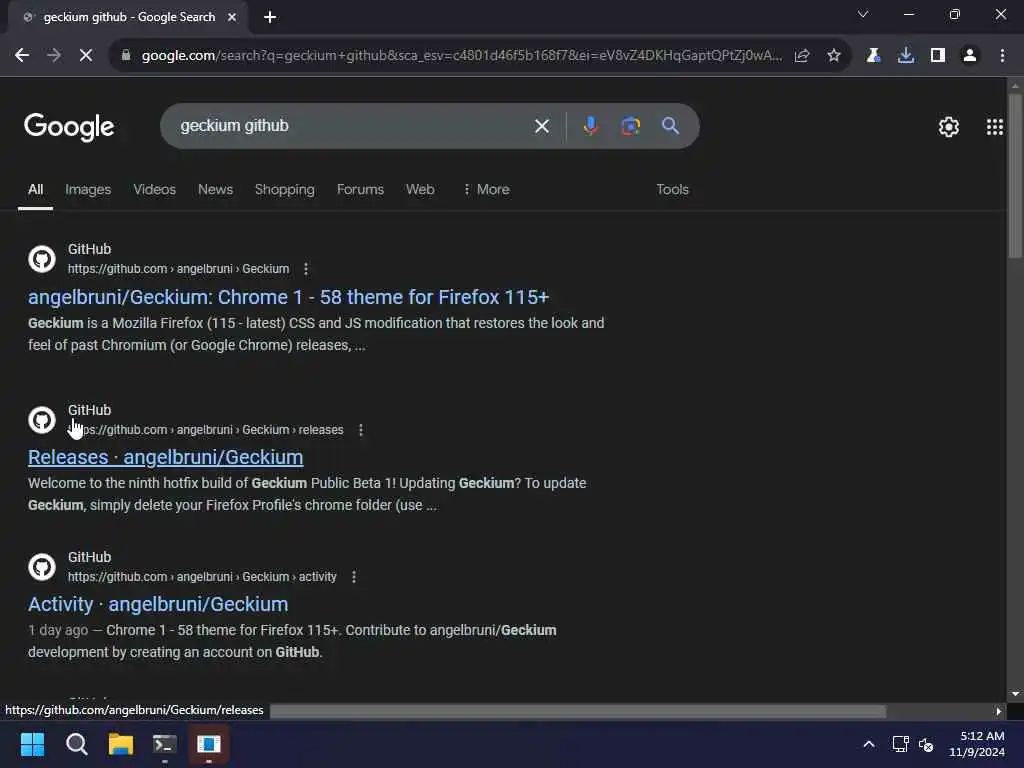The height and width of the screenshot is (768, 1024).
Task: Open the share page icon in address bar
Action: [x=802, y=56]
